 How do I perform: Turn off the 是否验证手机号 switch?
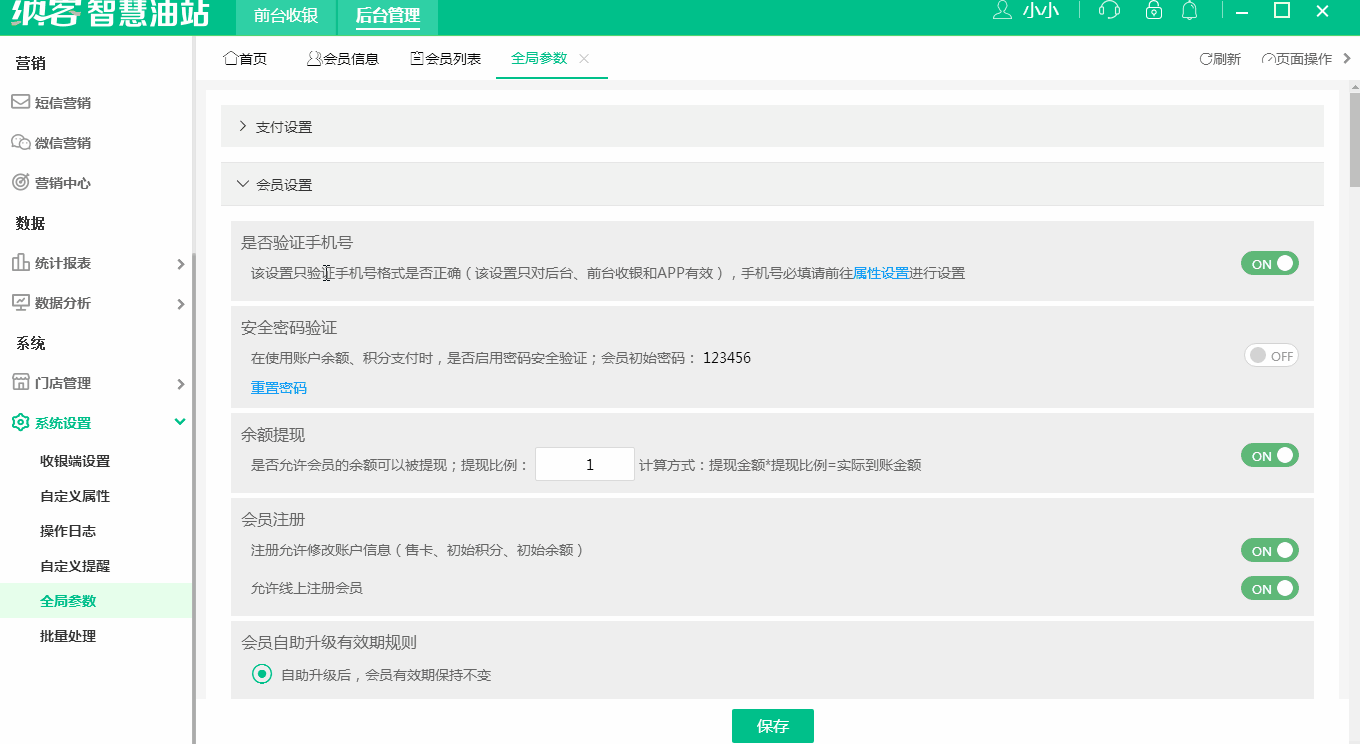point(1269,262)
